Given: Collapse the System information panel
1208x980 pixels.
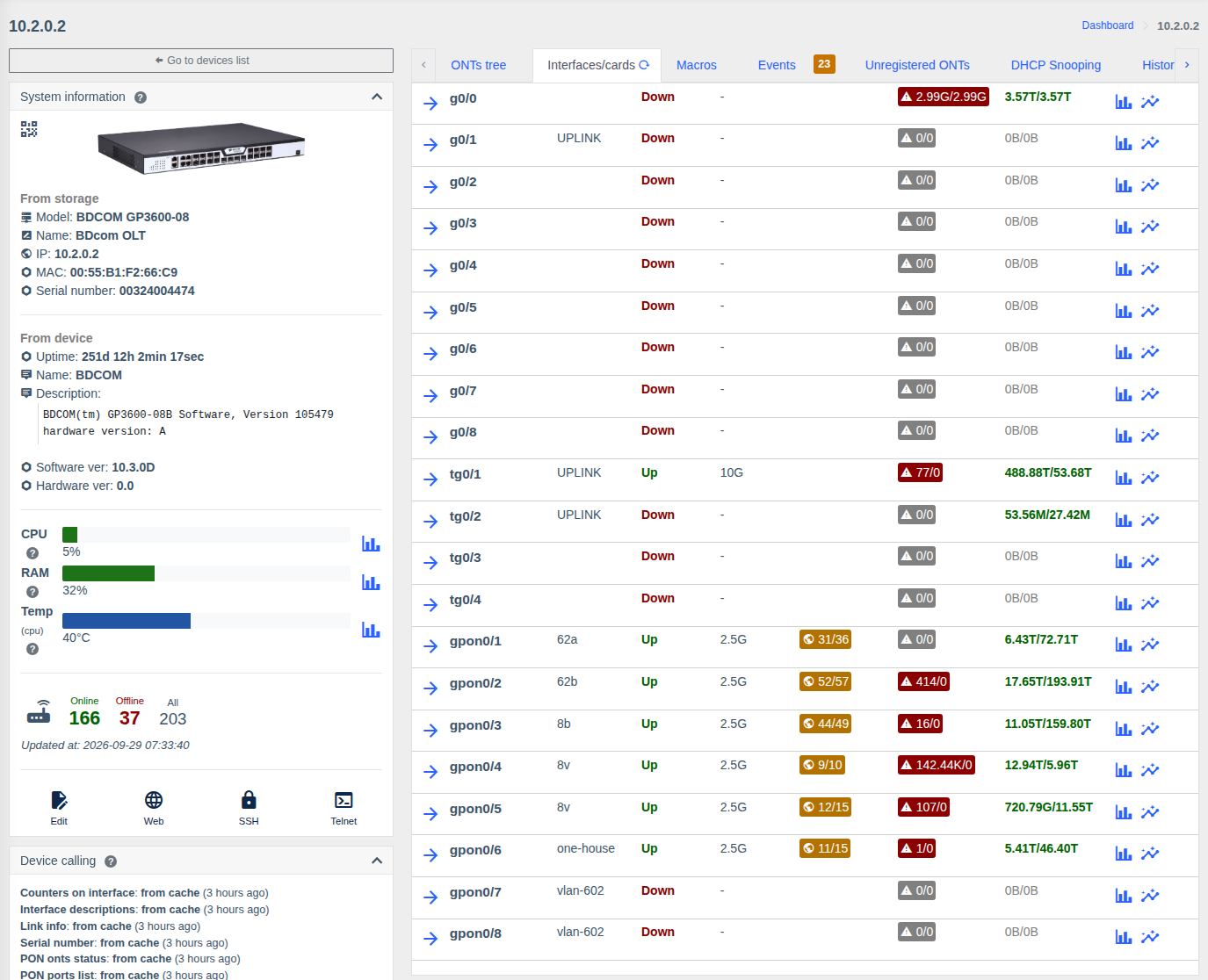Looking at the screenshot, I should (x=377, y=97).
